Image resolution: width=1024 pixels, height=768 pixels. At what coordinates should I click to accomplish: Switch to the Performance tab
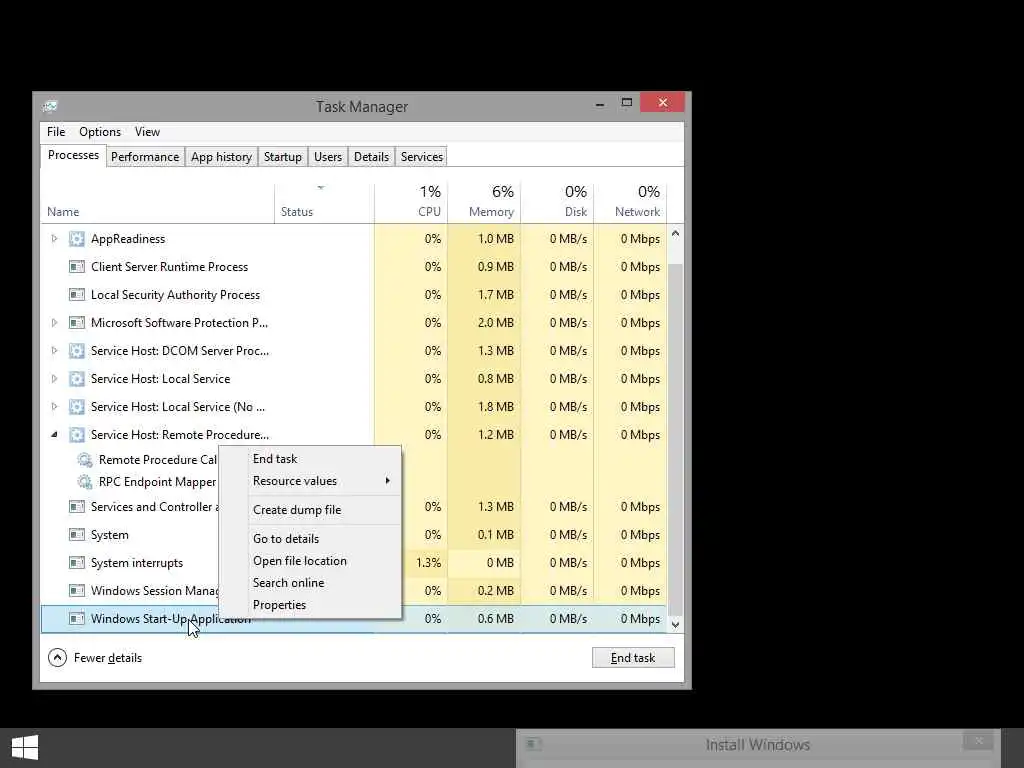click(145, 157)
